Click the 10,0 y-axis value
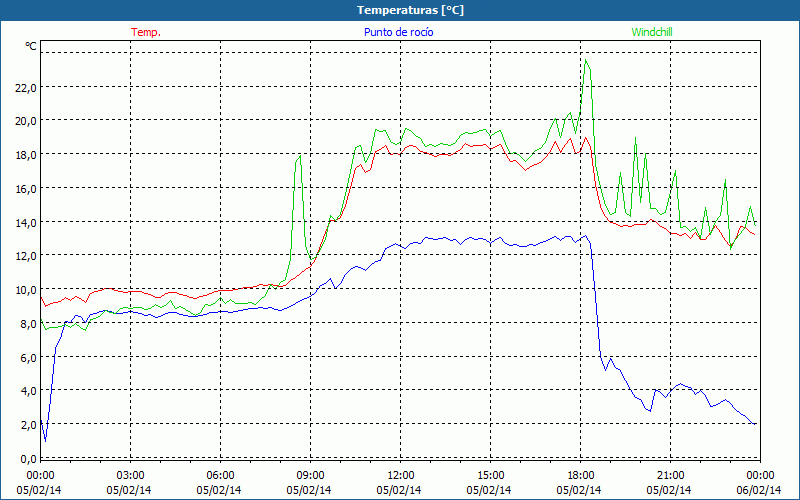 coord(26,290)
